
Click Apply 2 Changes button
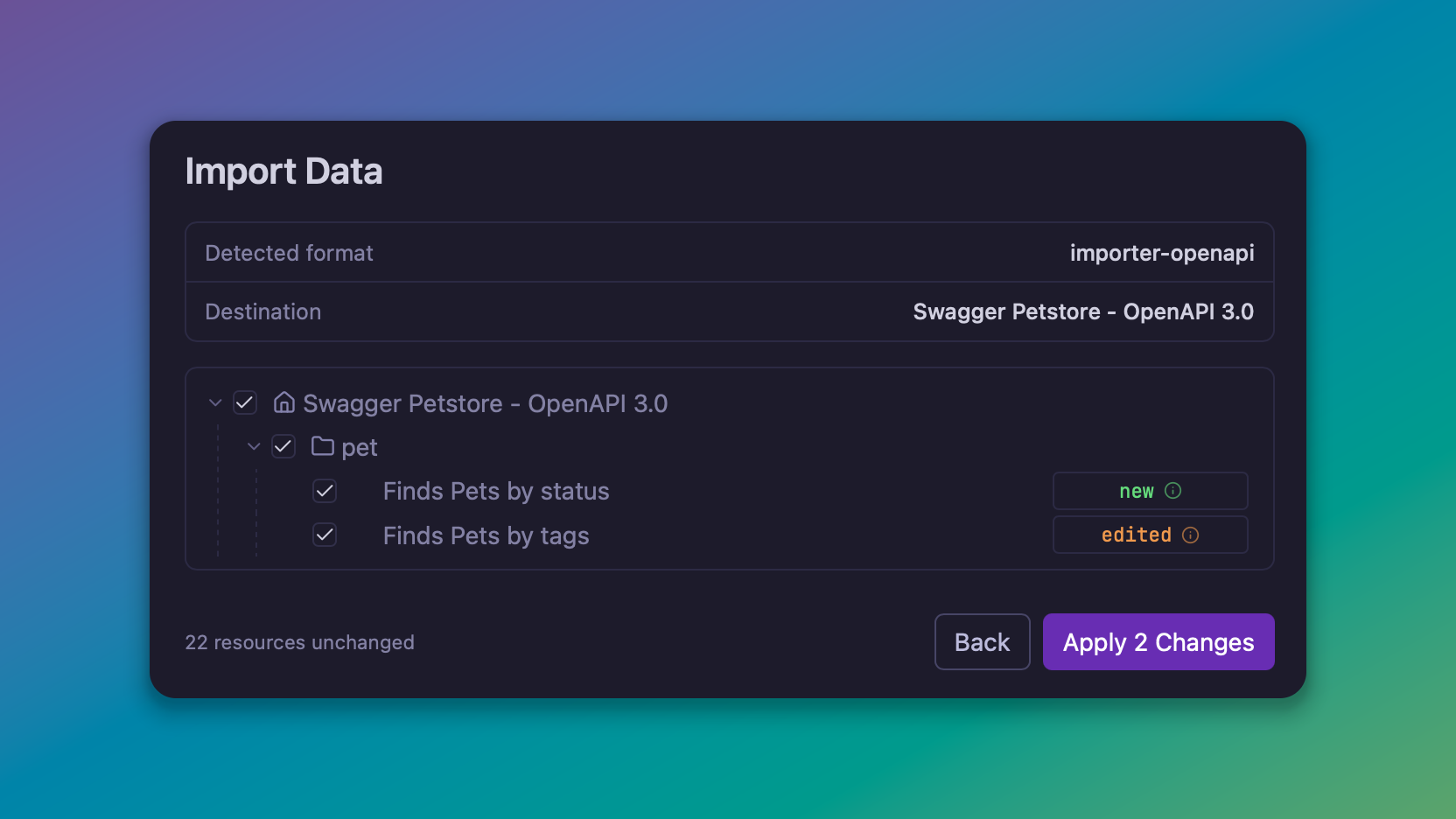tap(1158, 642)
